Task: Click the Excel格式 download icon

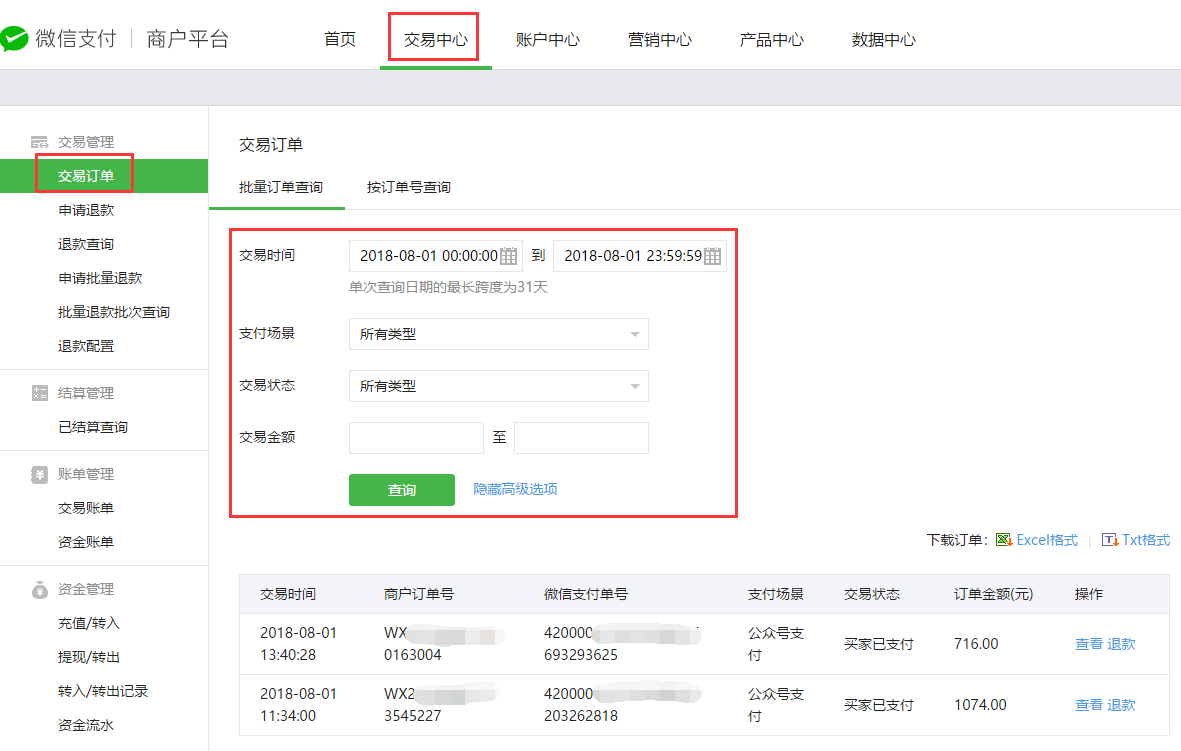Action: tap(1004, 540)
